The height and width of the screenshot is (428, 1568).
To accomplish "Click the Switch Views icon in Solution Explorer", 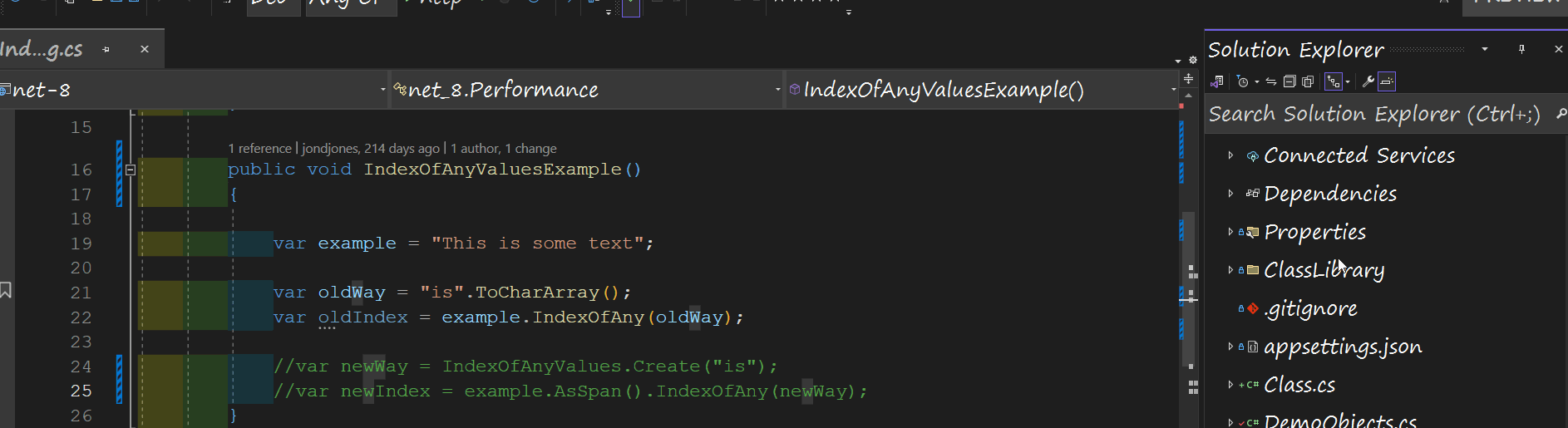I will pos(1217,81).
